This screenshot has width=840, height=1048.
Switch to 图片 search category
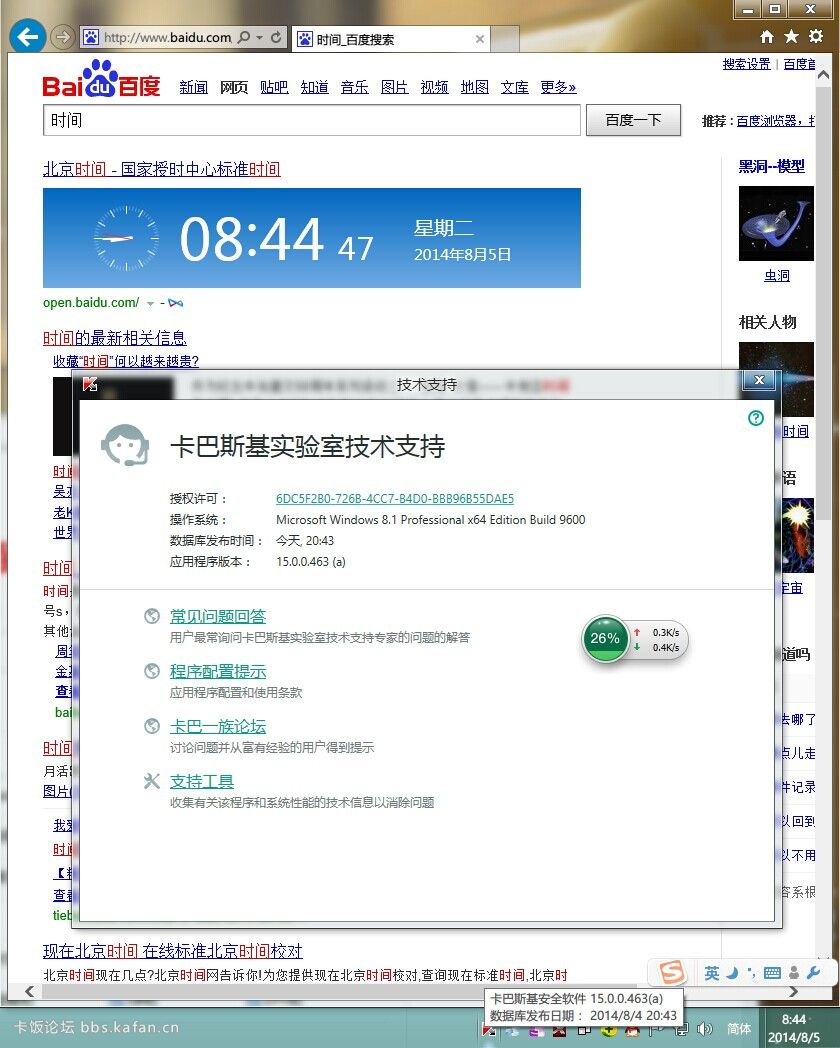[x=394, y=87]
